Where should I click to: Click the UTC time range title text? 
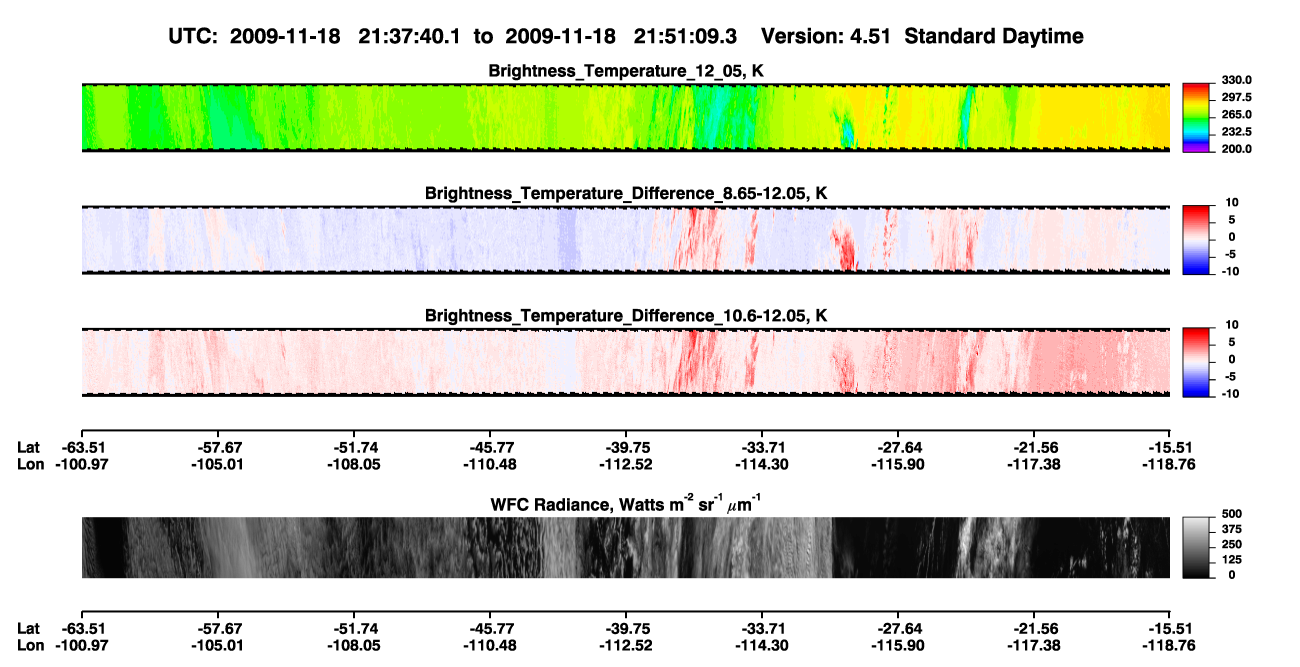[x=625, y=36]
